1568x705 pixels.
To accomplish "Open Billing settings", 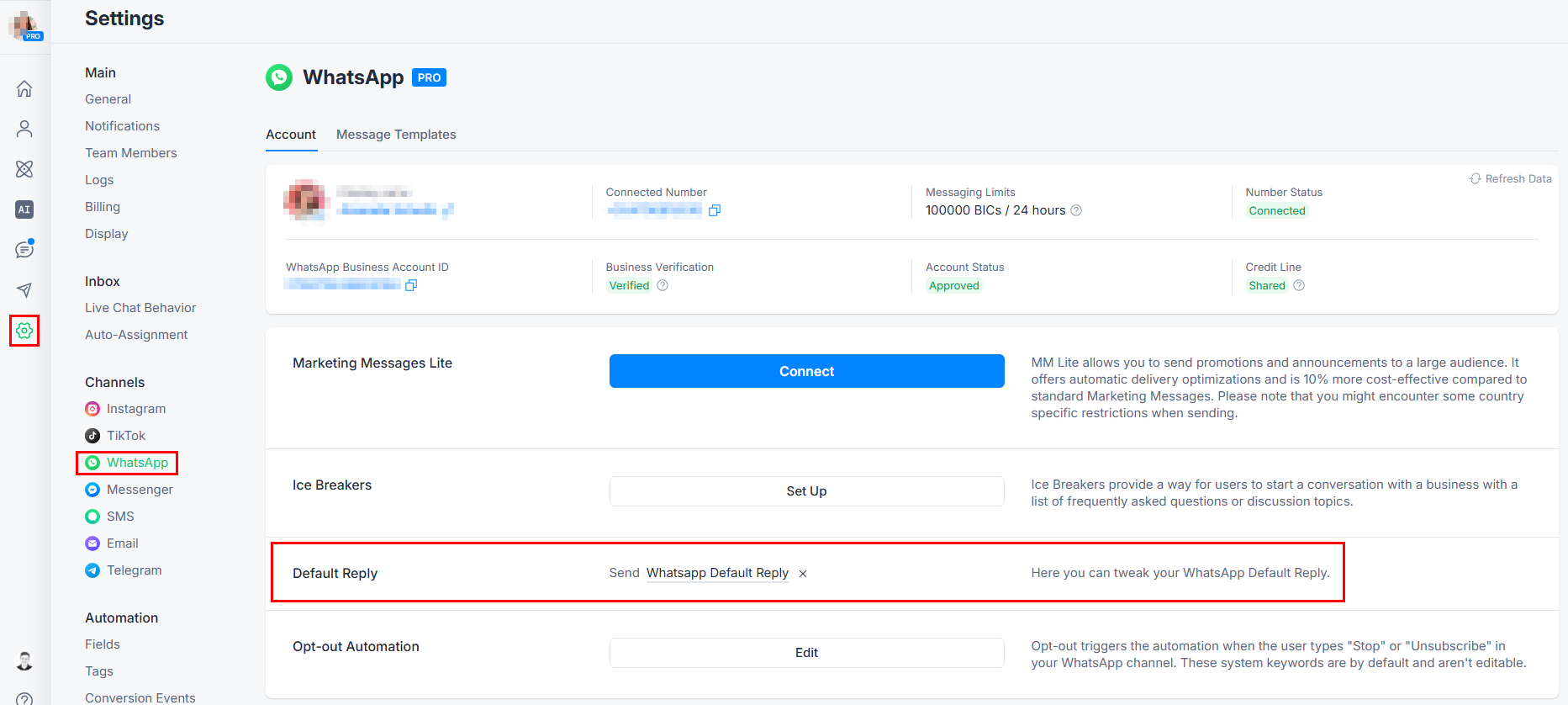I will pos(103,207).
